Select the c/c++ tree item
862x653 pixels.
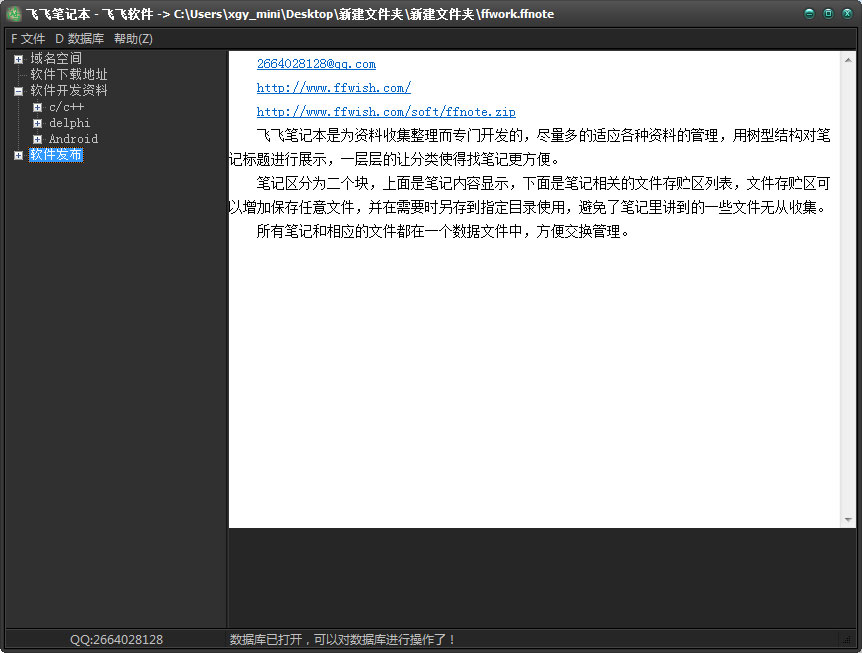point(67,107)
